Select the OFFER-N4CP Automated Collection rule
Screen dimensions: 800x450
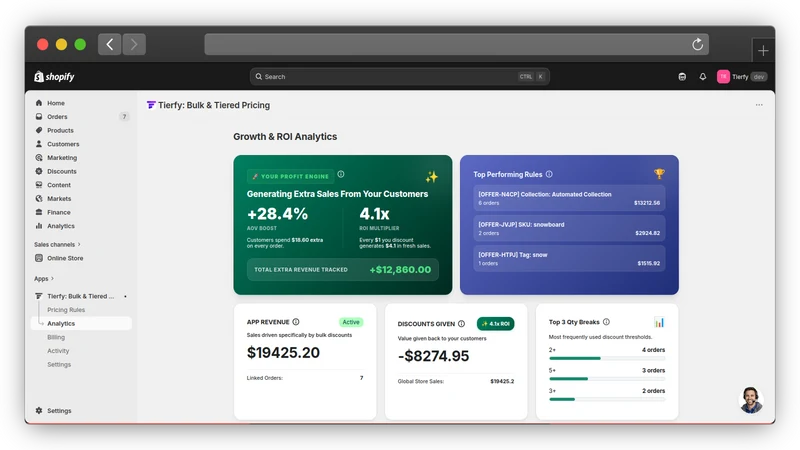[569, 198]
